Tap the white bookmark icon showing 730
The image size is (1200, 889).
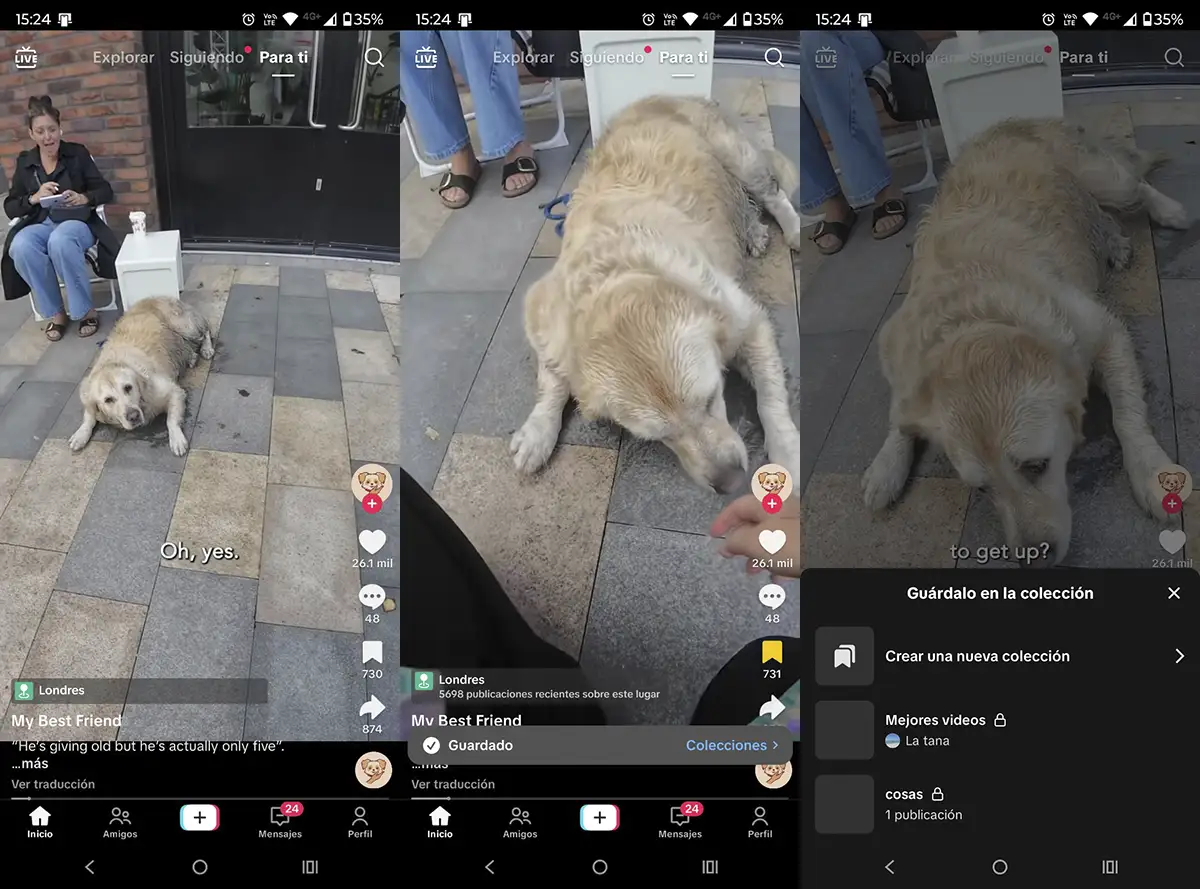tap(372, 654)
